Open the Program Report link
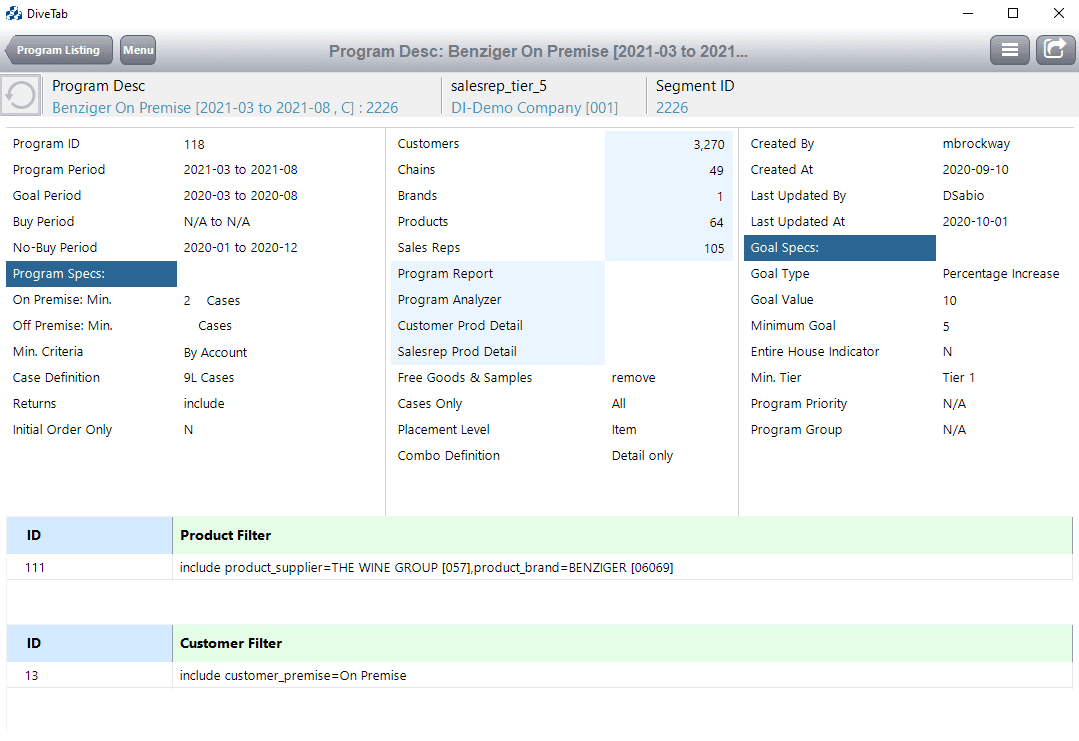1079x741 pixels. click(x=445, y=274)
